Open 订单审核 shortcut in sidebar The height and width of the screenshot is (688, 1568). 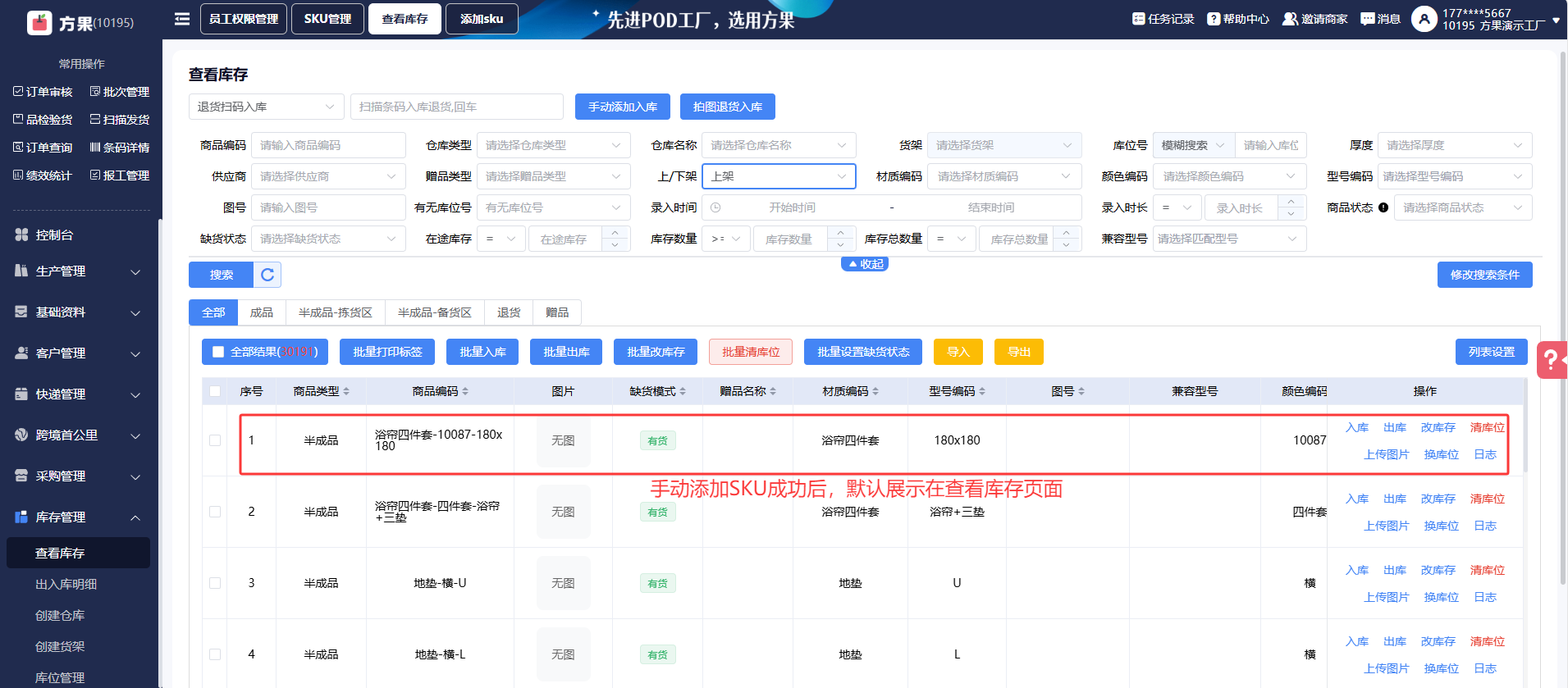pyautogui.click(x=43, y=92)
